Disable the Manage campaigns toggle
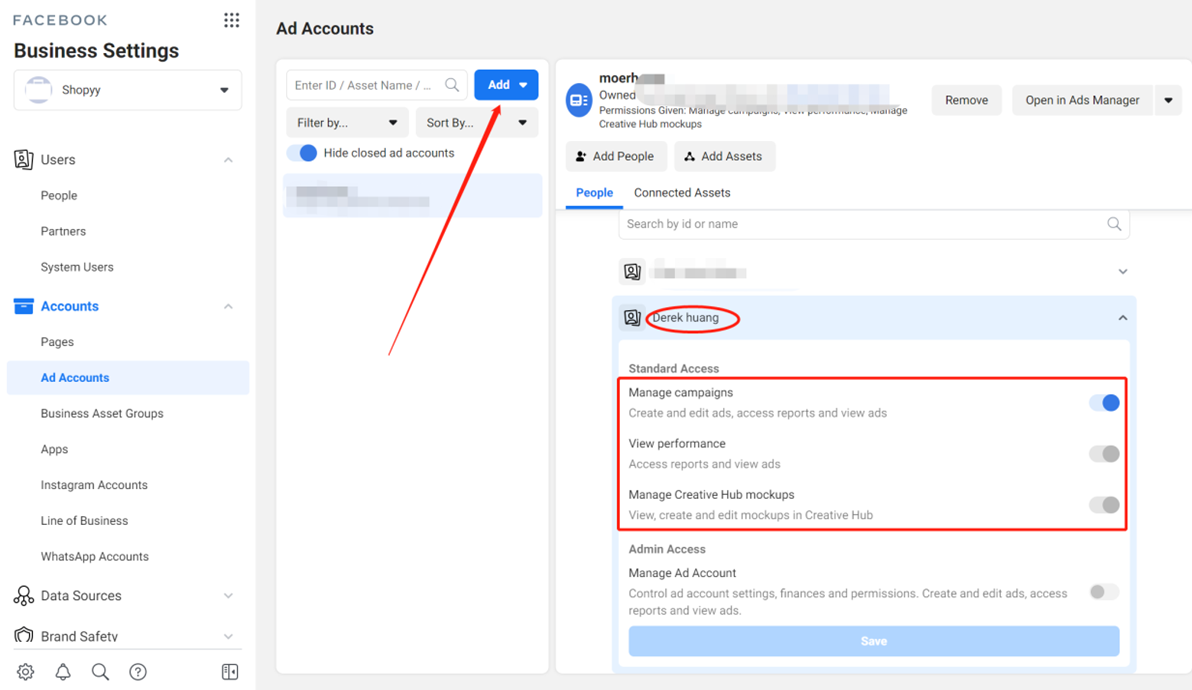Viewport: 1192px width, 690px height. [1104, 403]
